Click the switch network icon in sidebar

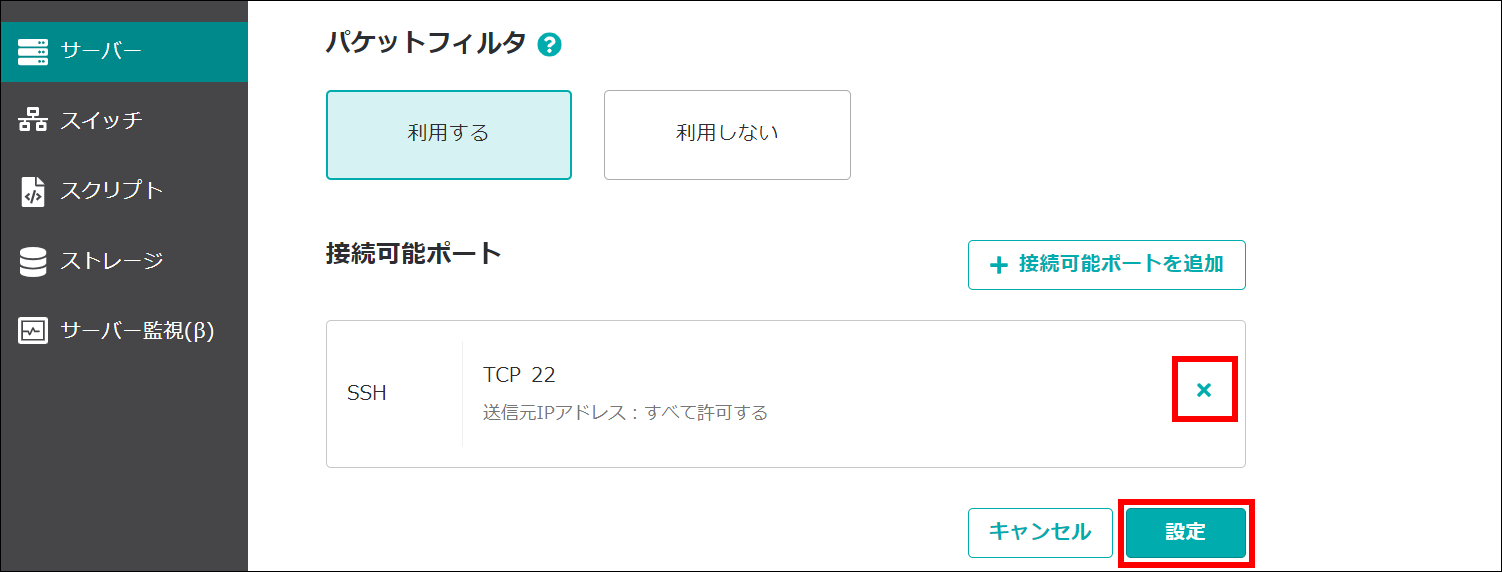(x=33, y=121)
